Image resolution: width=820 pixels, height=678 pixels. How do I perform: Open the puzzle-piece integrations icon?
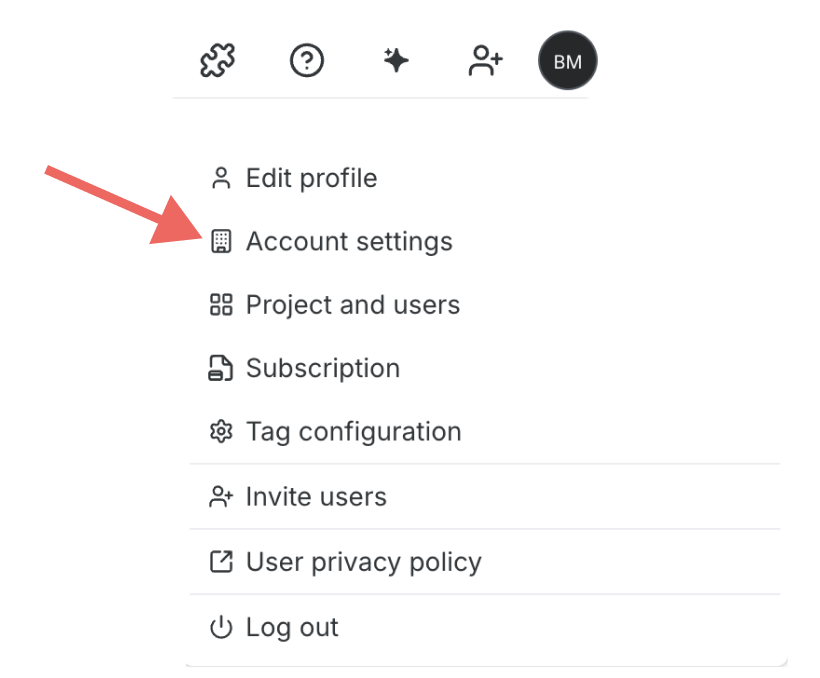(x=218, y=61)
